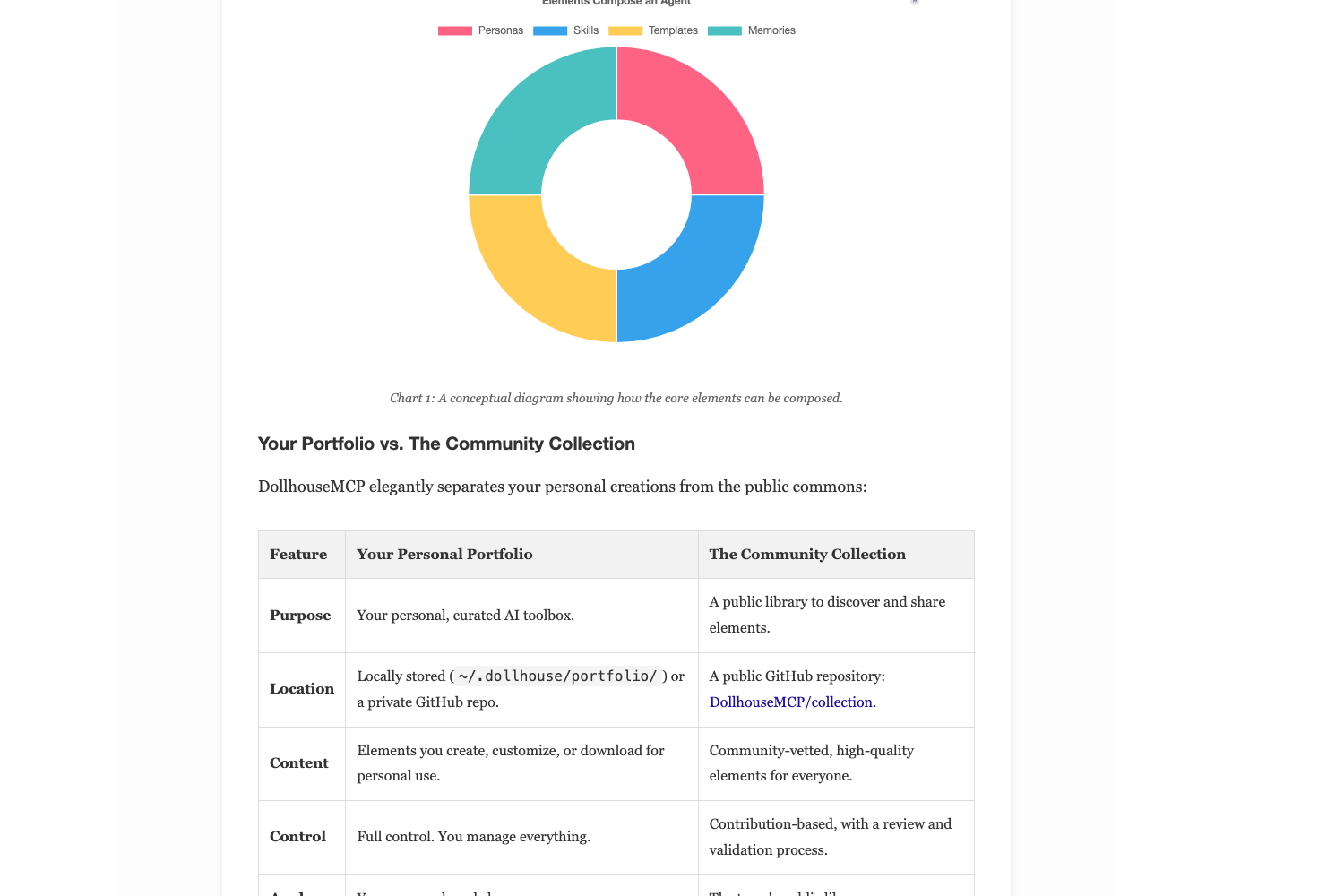Viewport: 1344px width, 896px height.
Task: Toggle the Skills legend color box
Action: tap(549, 30)
